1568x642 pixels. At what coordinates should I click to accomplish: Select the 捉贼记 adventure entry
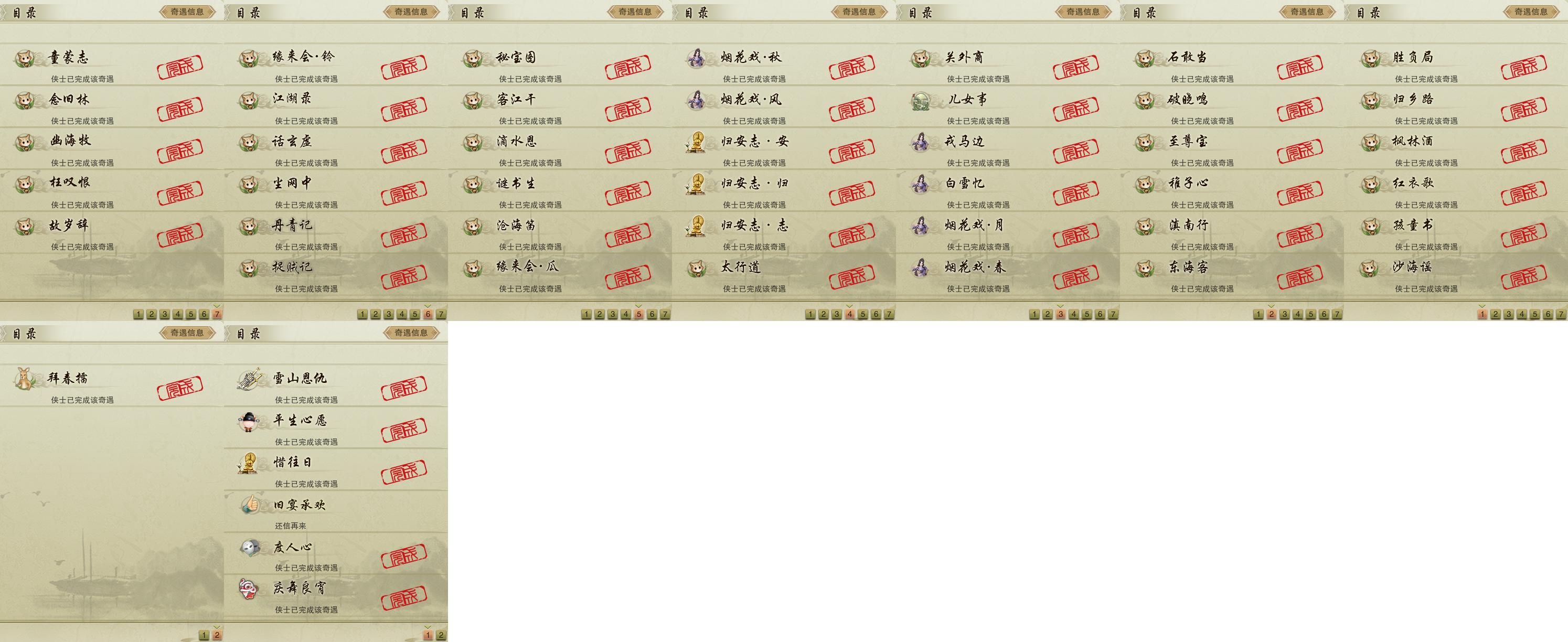336,274
